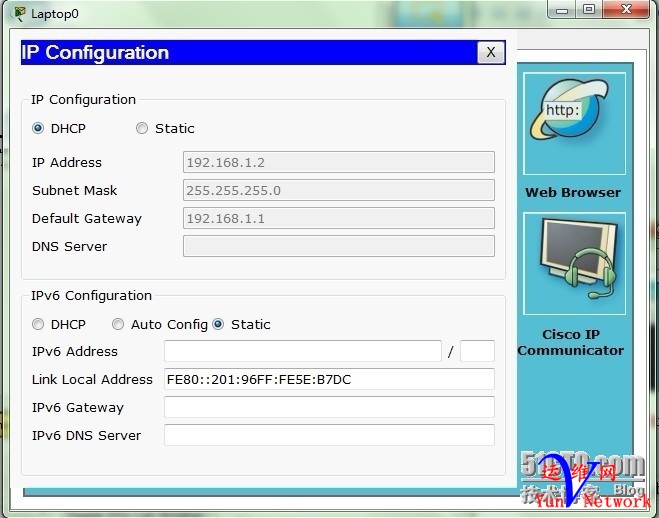This screenshot has height=518, width=659.
Task: Minimize the Laptop0 window
Action: coord(562,10)
